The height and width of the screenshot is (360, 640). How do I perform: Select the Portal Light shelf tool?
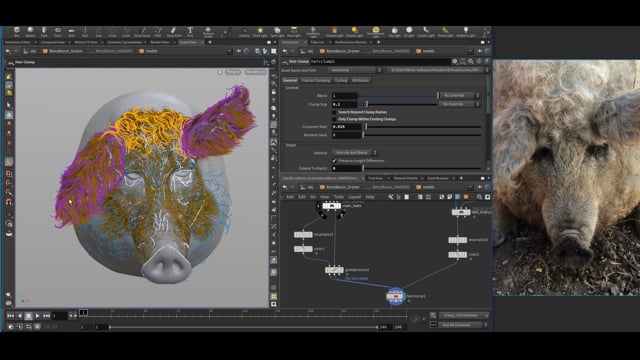445,32
